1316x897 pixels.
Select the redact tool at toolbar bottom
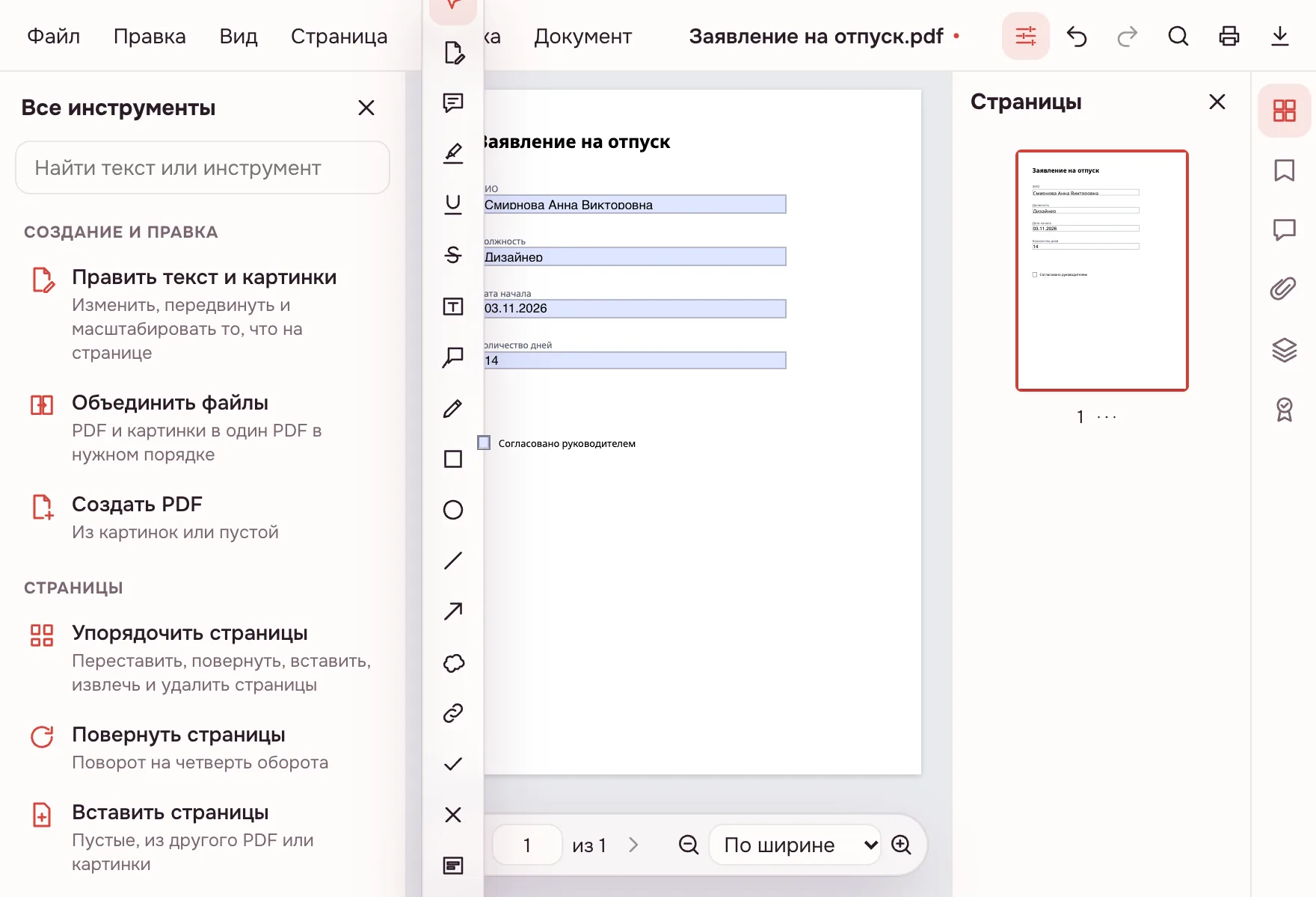pos(453,866)
